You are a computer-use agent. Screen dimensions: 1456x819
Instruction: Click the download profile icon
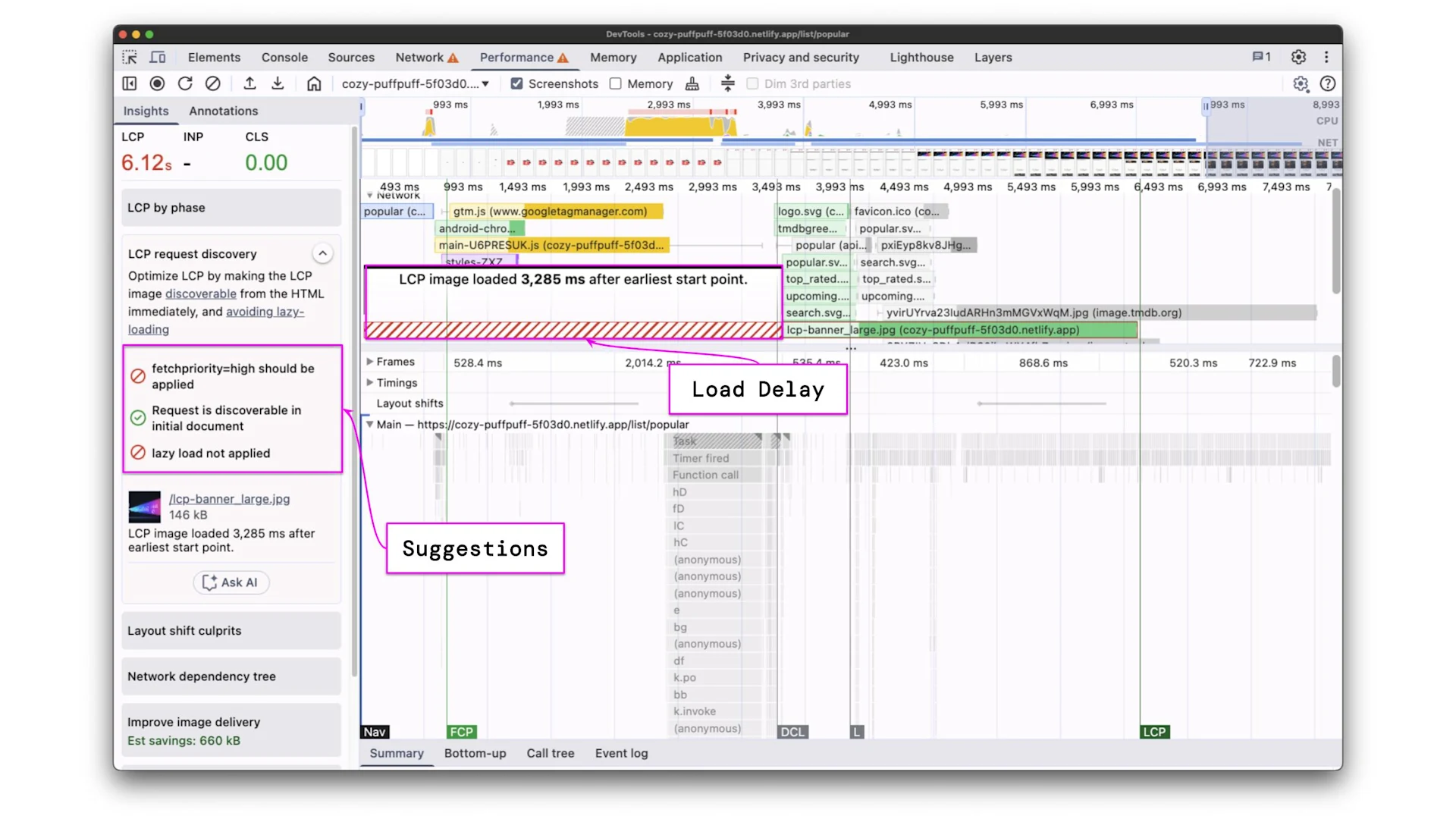278,83
